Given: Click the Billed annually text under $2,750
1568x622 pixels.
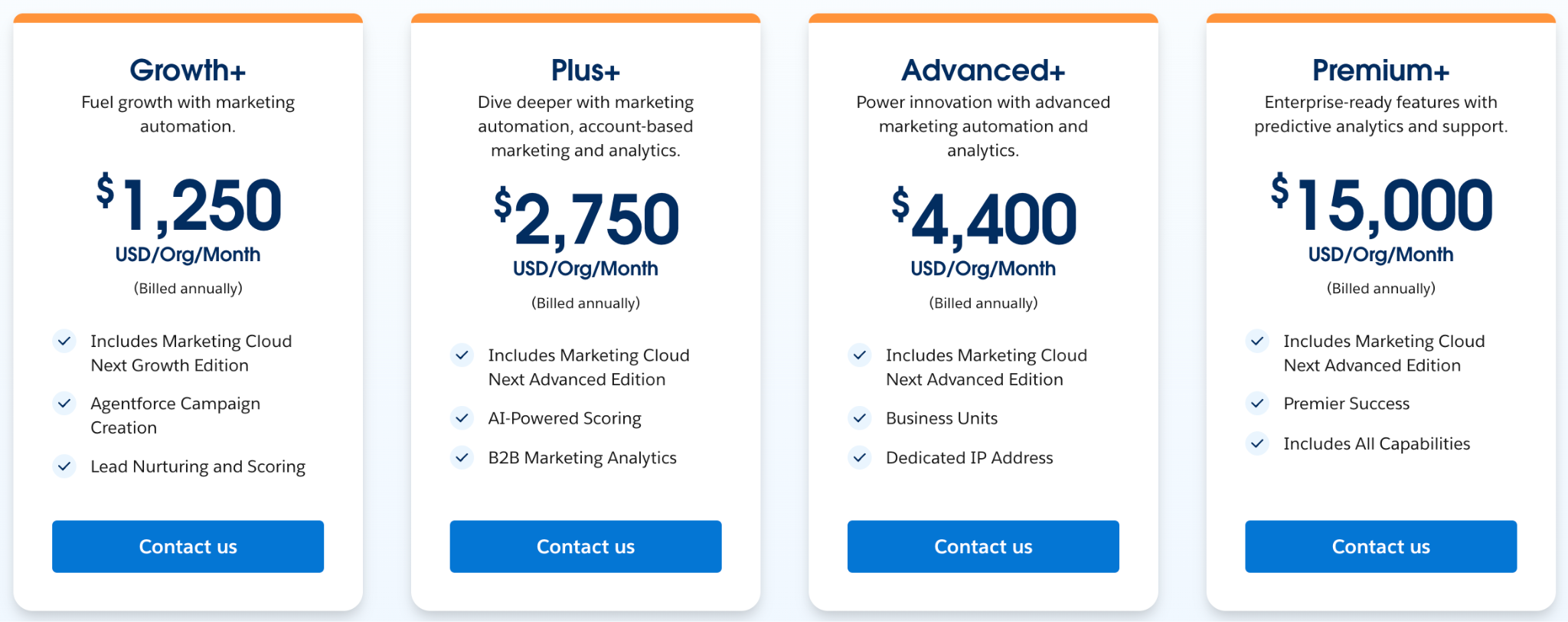Looking at the screenshot, I should tap(585, 303).
